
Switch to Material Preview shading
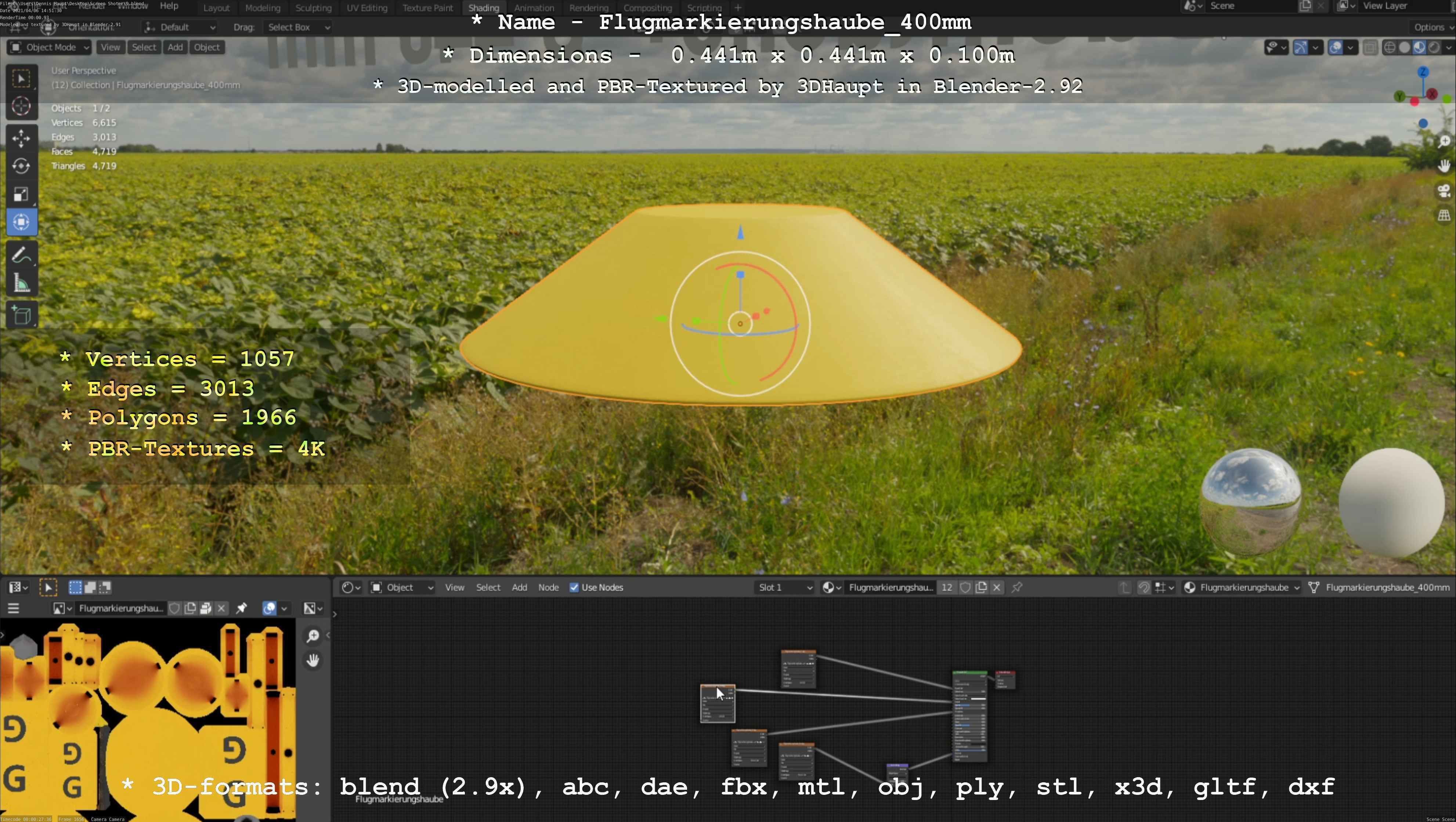coord(1419,47)
